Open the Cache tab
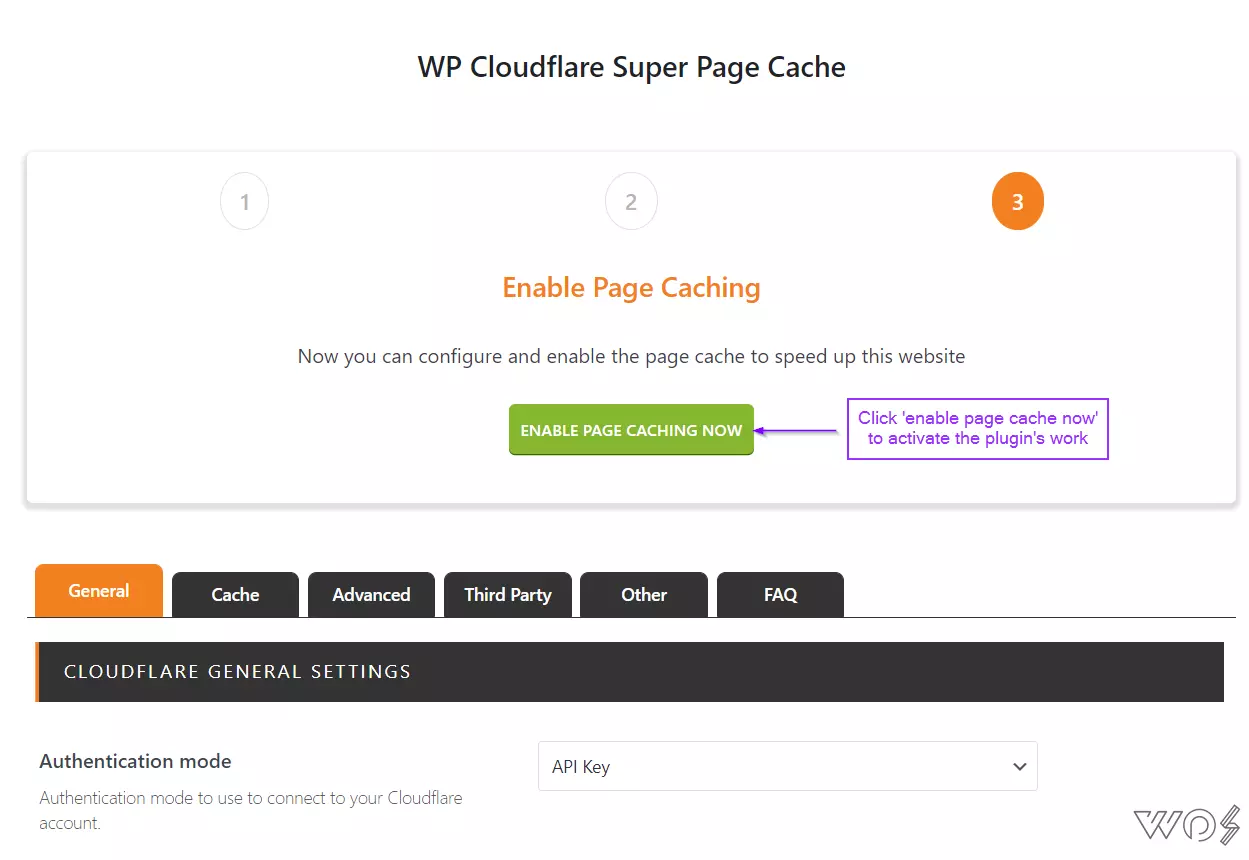This screenshot has width=1249, height=860. point(235,595)
